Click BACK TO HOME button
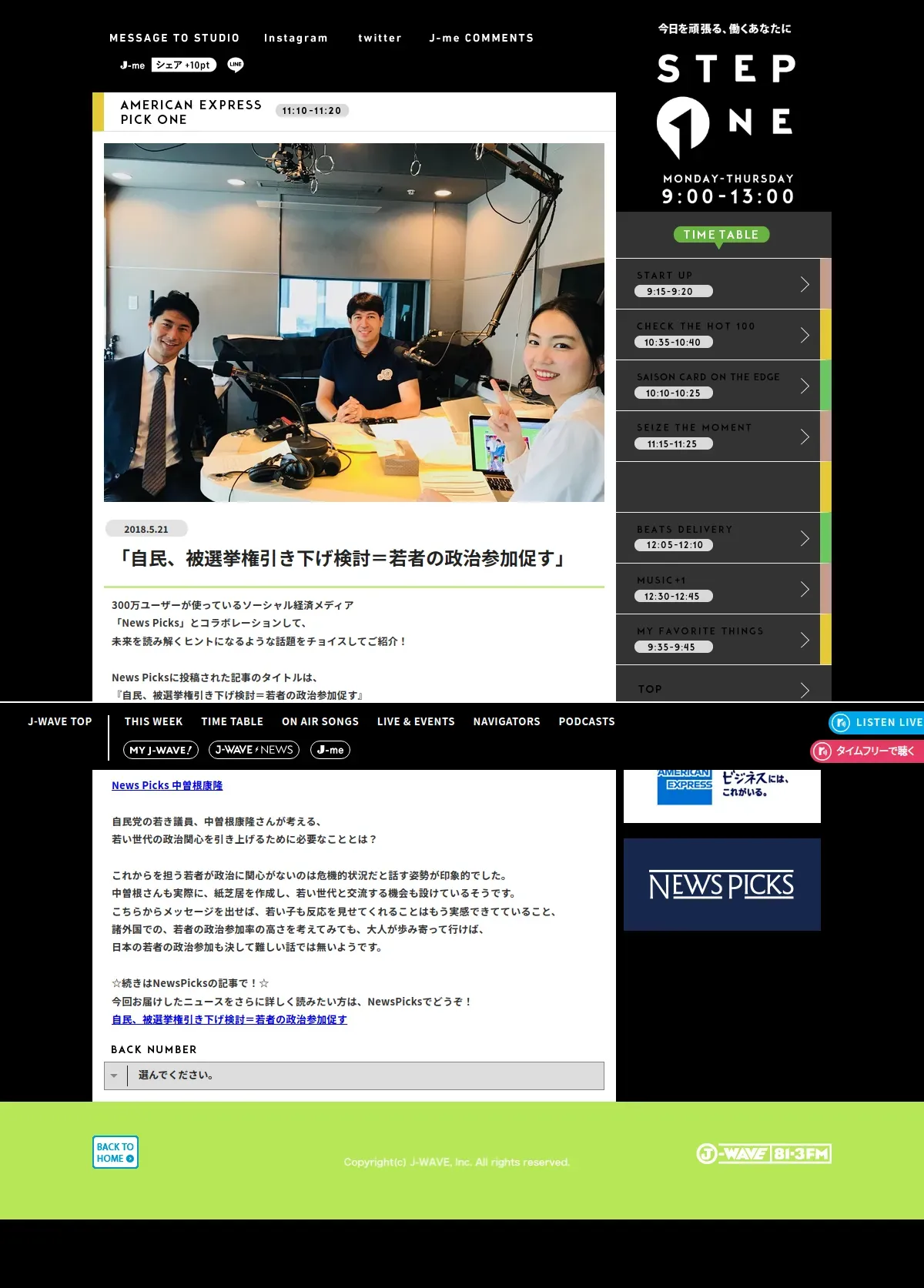The image size is (924, 1288). point(115,1153)
